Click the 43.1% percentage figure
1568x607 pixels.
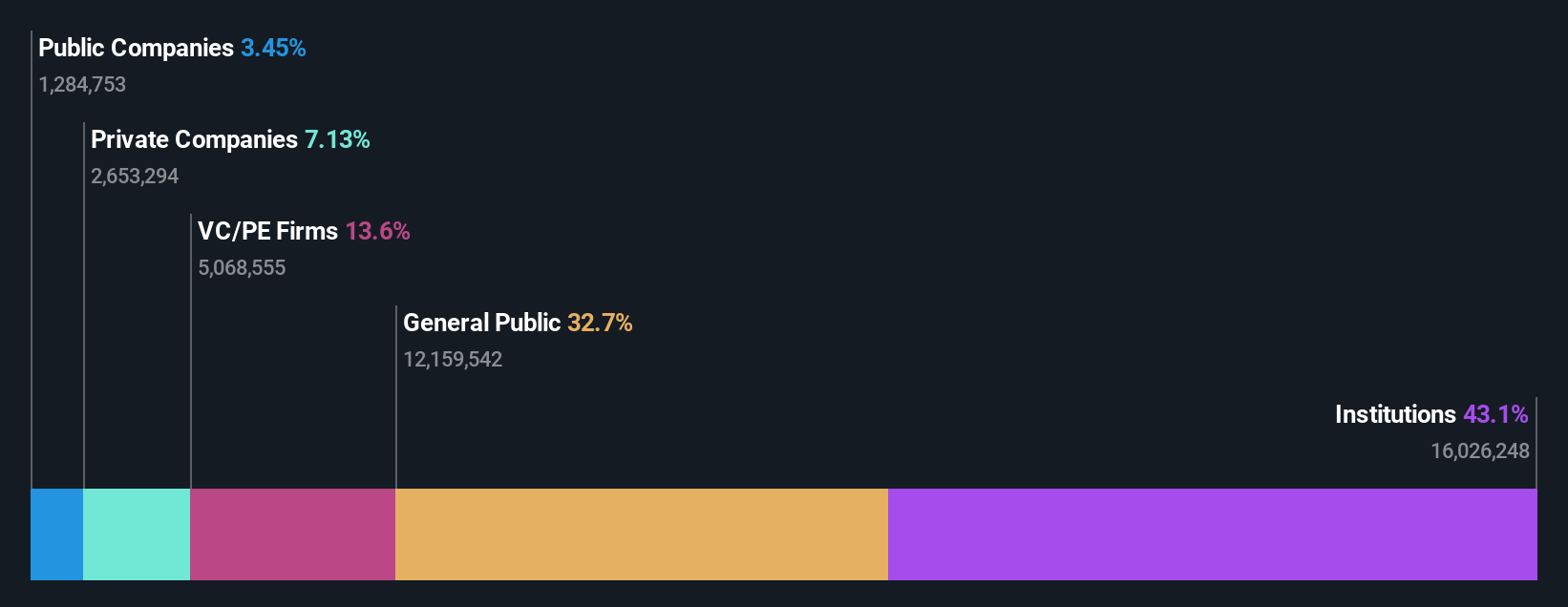click(x=1495, y=414)
